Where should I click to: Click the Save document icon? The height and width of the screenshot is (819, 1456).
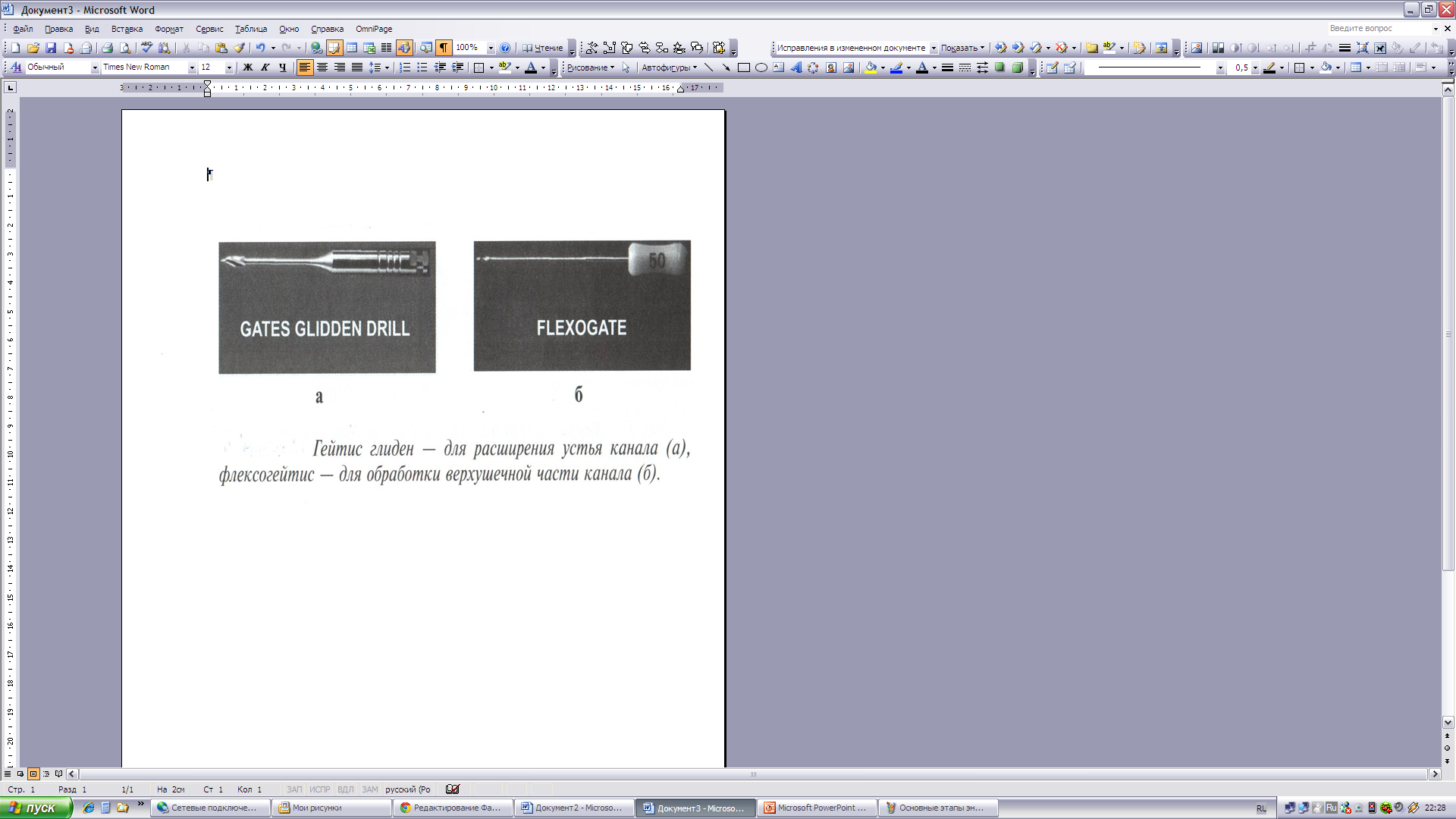point(51,48)
